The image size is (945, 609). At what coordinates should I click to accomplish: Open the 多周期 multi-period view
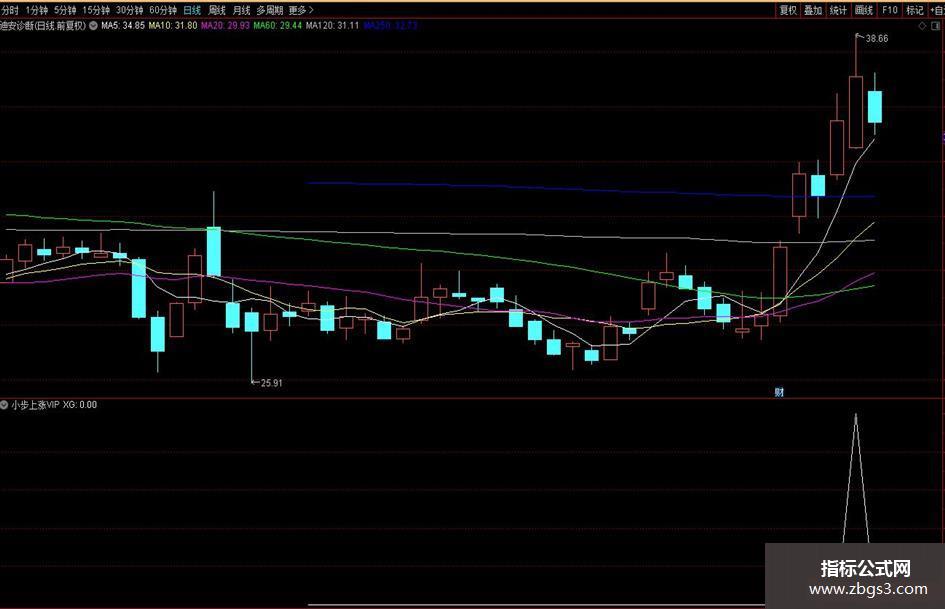point(269,10)
